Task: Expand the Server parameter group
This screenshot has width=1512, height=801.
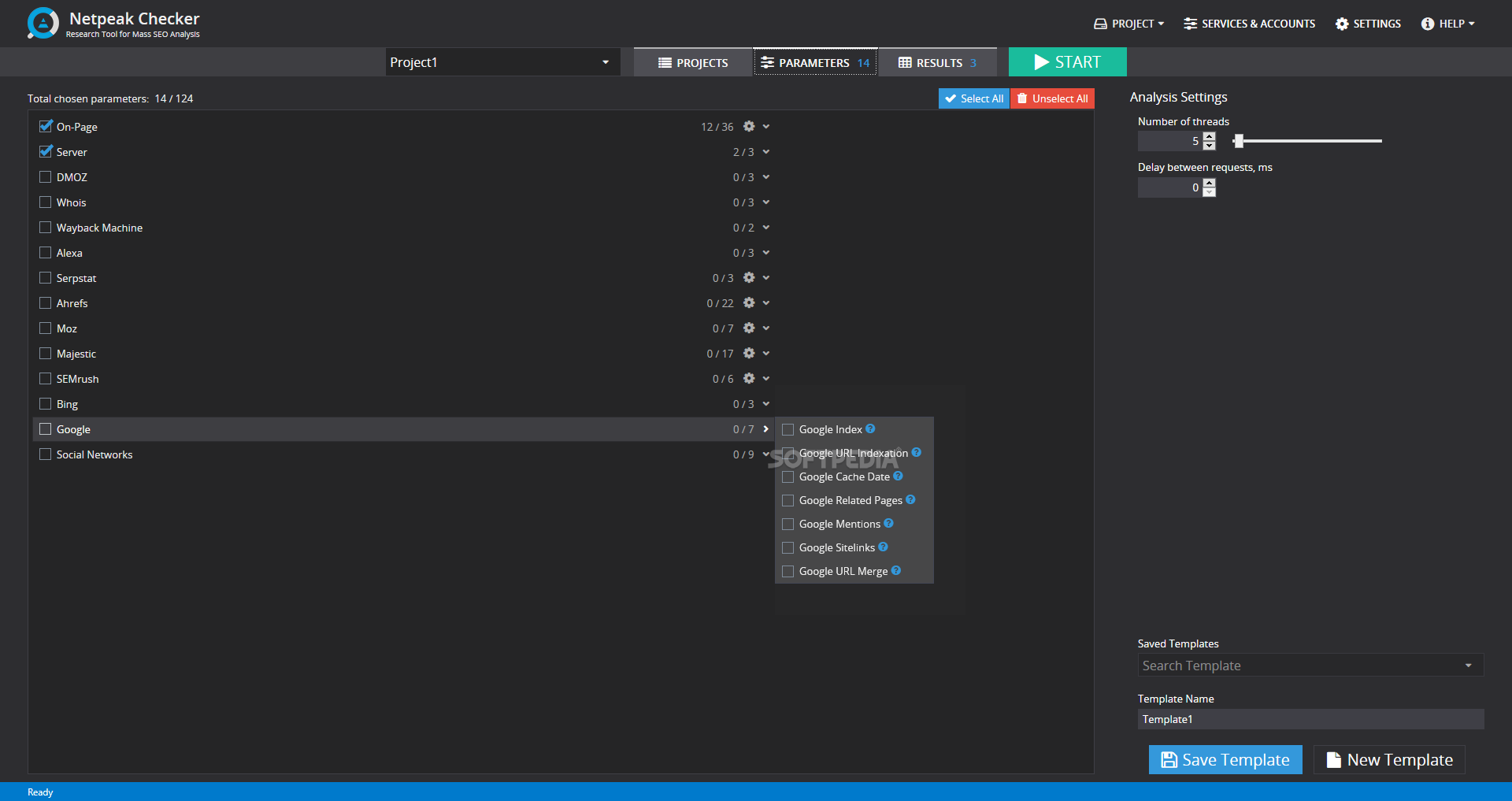Action: pos(765,151)
